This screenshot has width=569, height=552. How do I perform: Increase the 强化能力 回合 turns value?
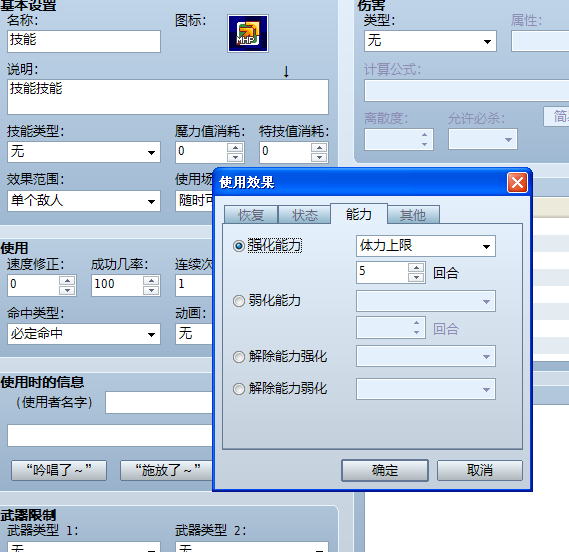[416, 268]
